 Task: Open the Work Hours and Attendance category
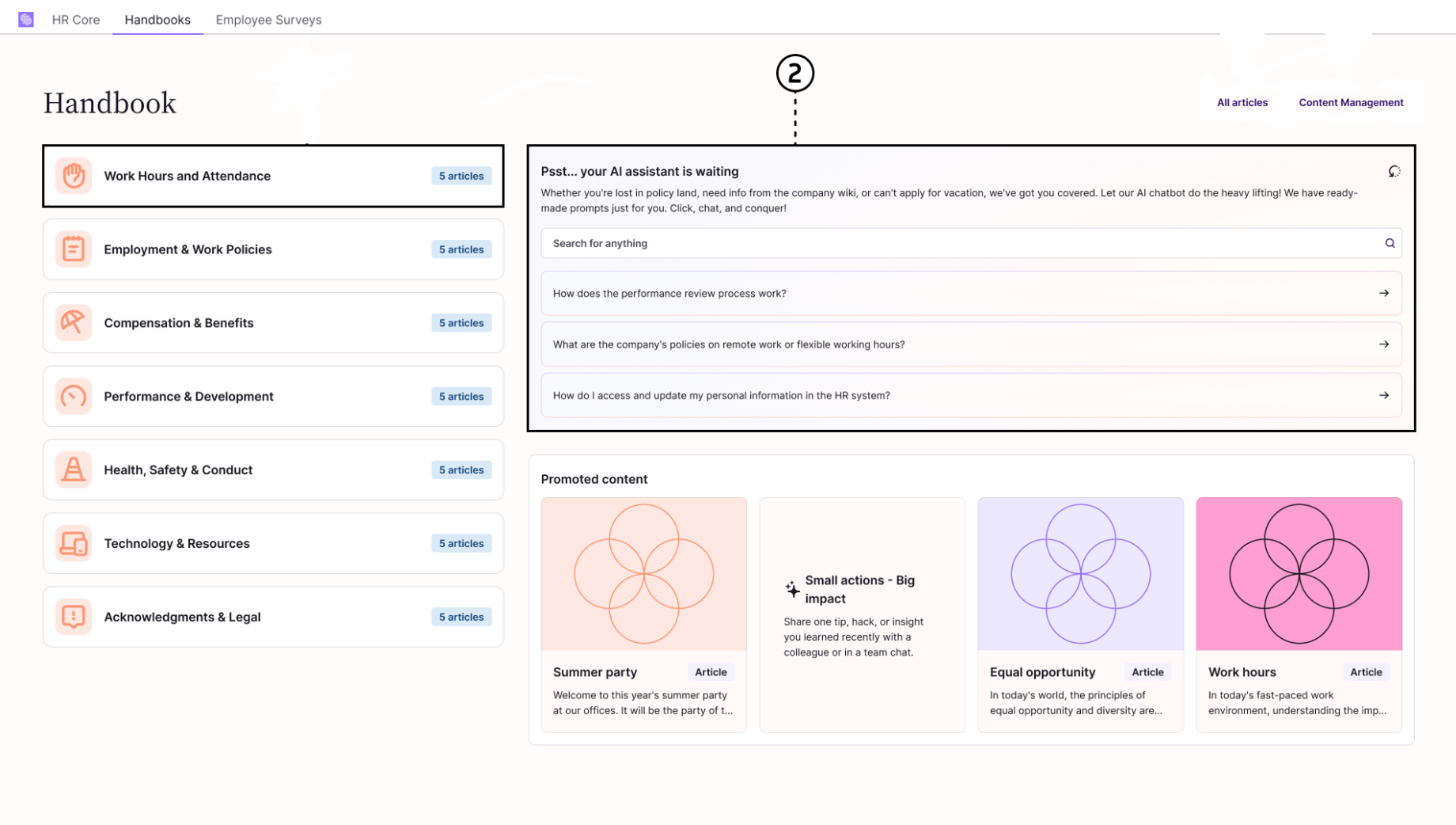click(x=273, y=176)
